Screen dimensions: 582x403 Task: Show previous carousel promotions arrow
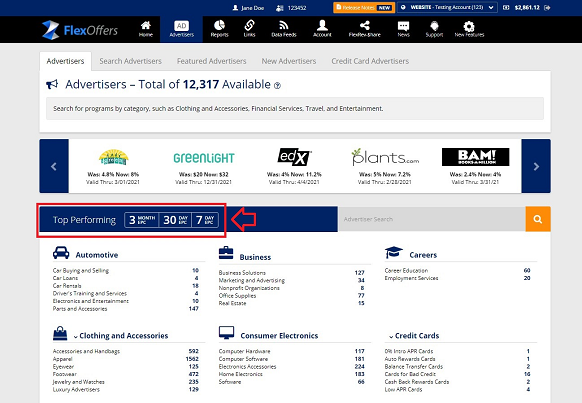click(x=54, y=166)
